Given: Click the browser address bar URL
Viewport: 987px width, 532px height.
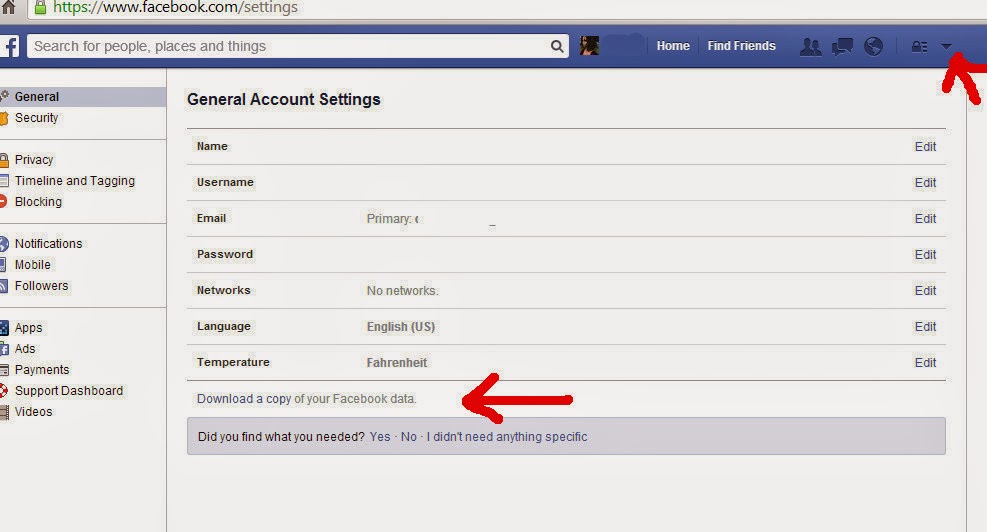Looking at the screenshot, I should pos(175,8).
